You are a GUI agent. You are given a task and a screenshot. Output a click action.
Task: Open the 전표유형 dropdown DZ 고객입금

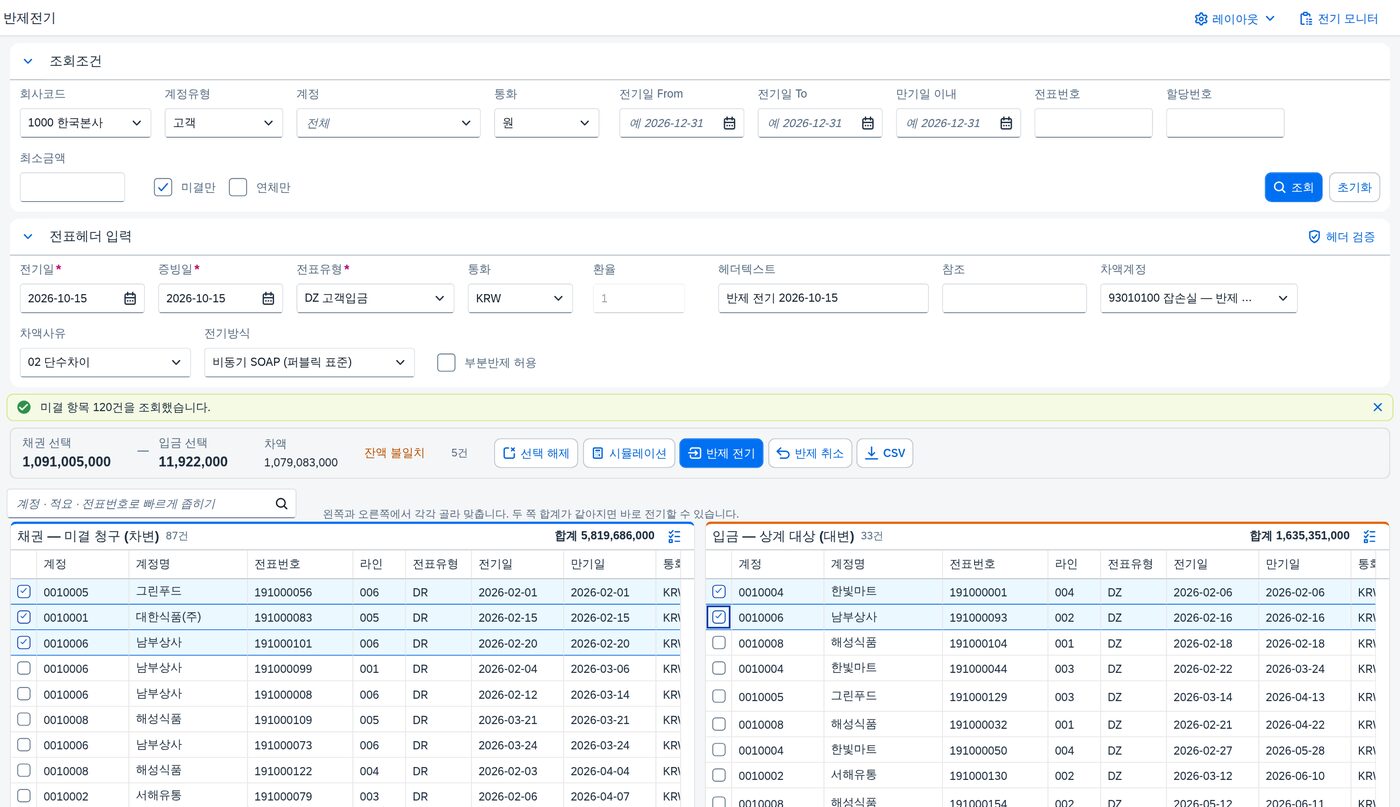[375, 298]
